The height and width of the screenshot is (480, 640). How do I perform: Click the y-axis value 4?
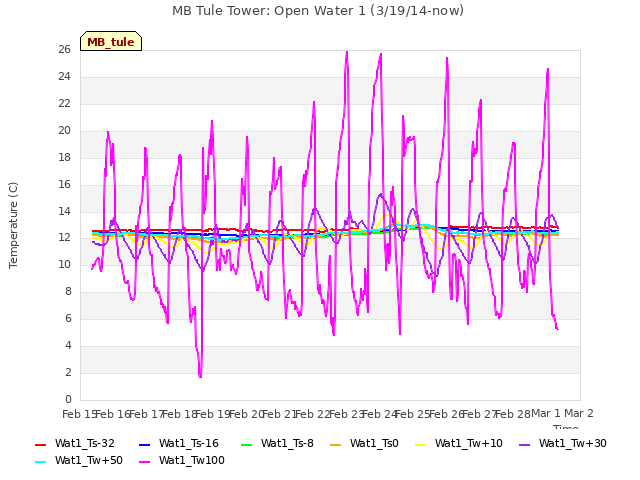click(x=68, y=345)
